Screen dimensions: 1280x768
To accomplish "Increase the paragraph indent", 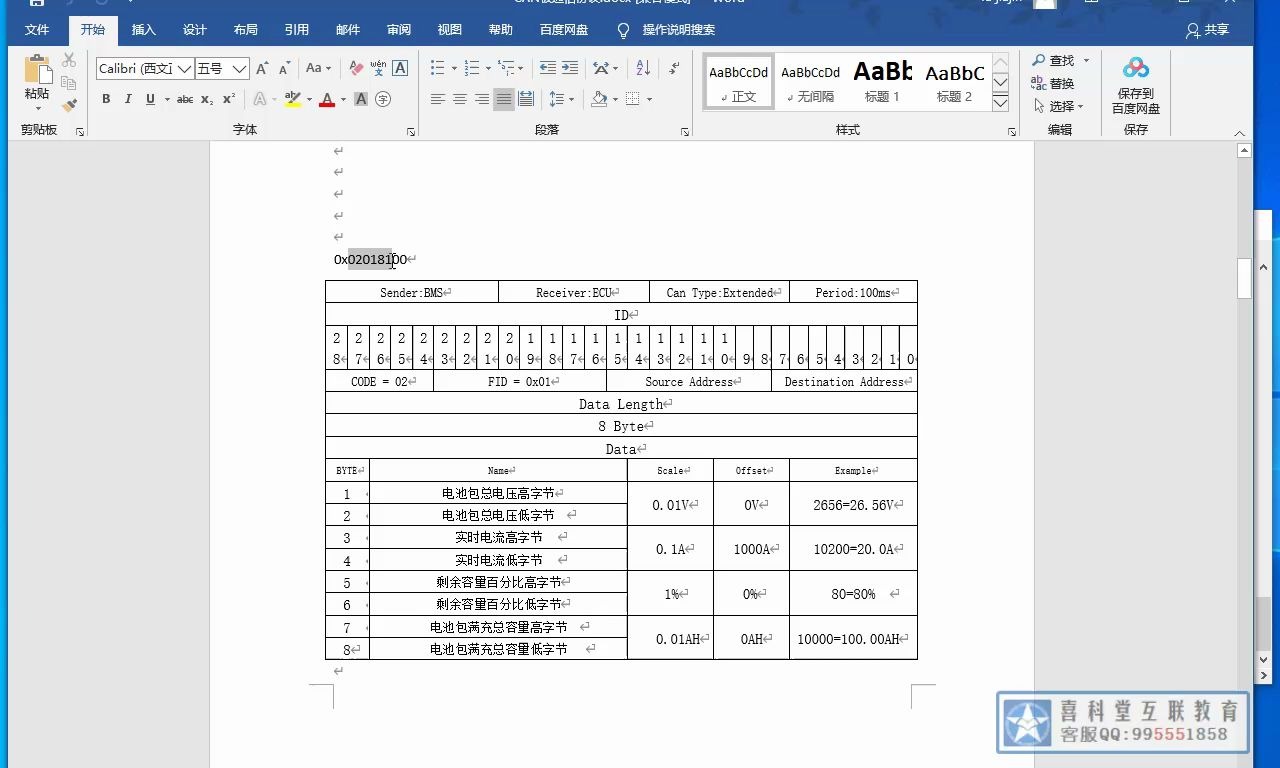I will [570, 68].
